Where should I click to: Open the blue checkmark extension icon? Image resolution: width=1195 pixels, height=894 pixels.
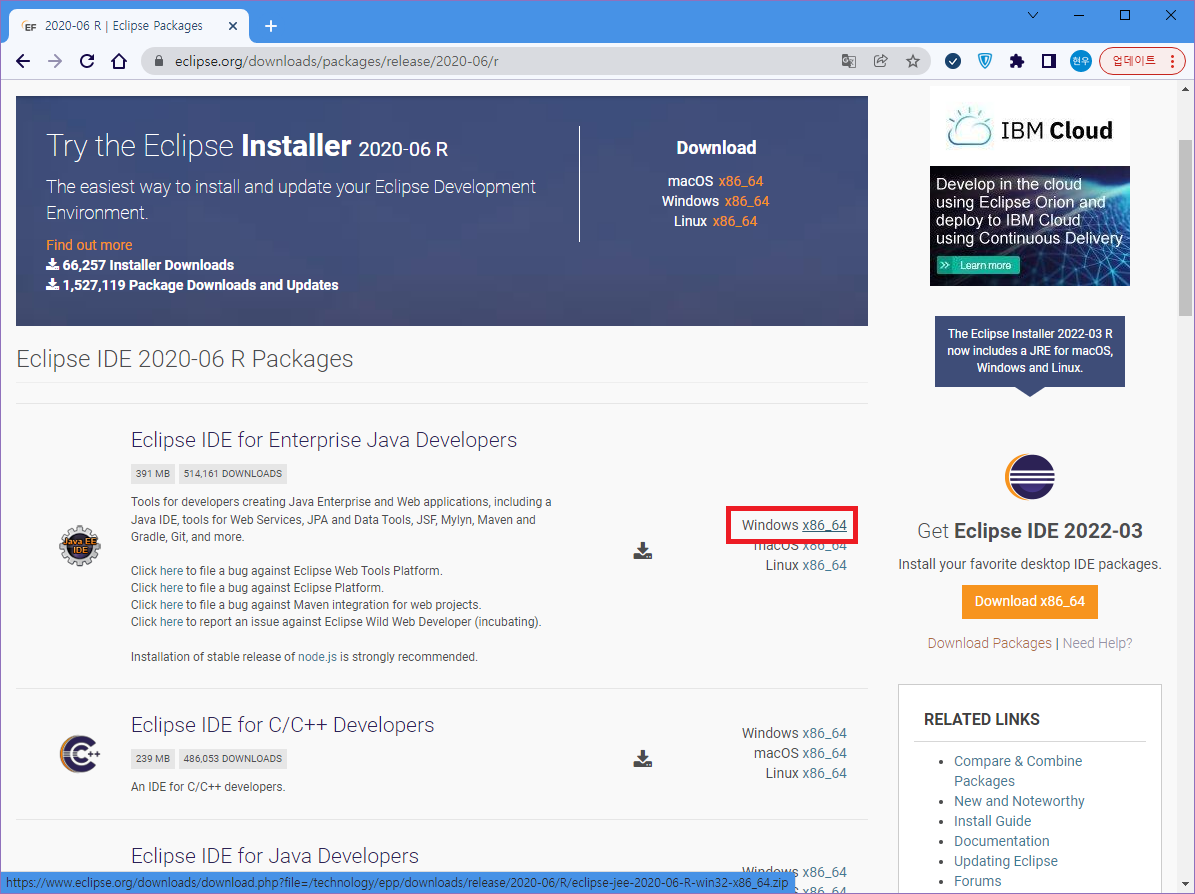tap(953, 61)
